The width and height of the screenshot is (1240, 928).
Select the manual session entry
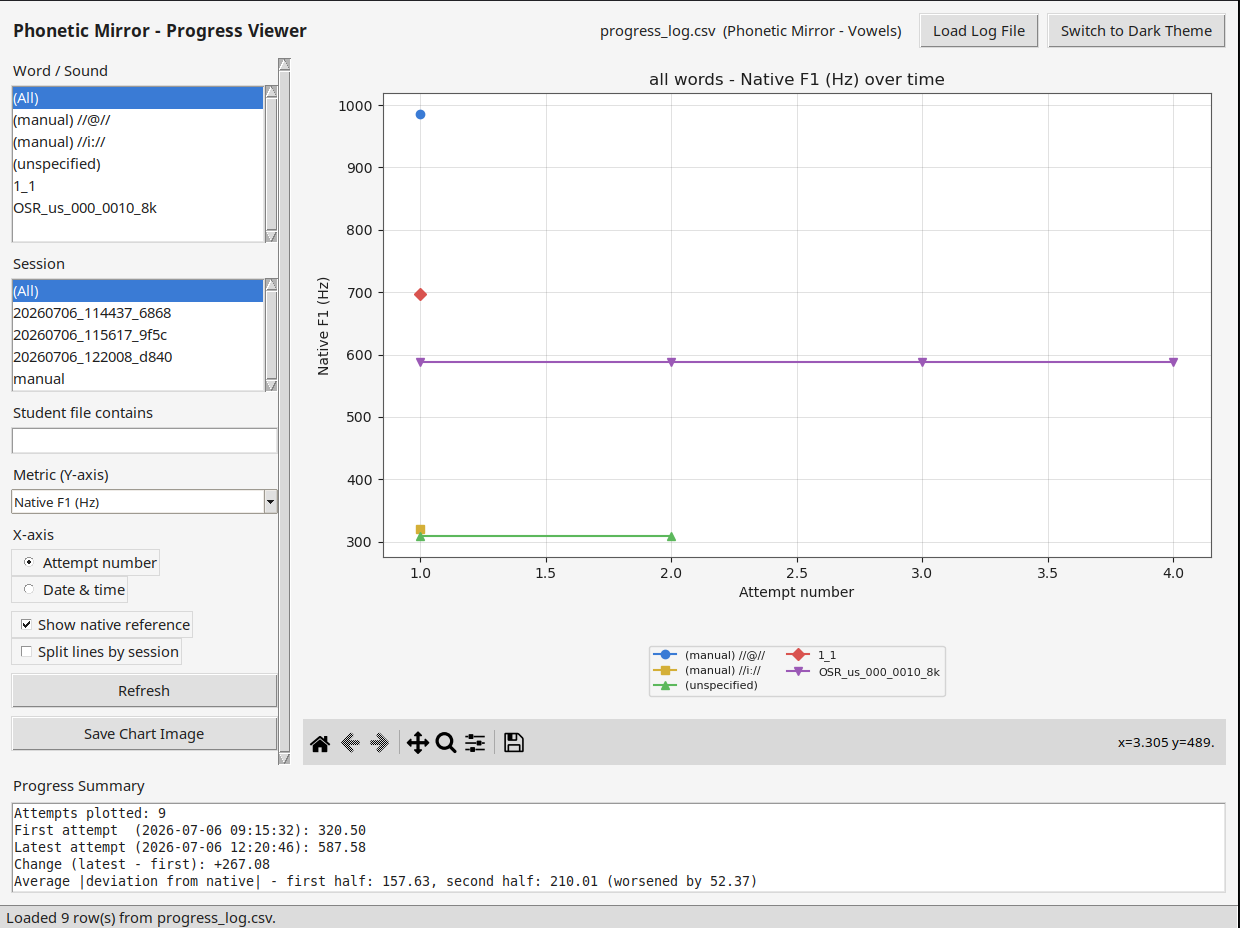coord(138,379)
